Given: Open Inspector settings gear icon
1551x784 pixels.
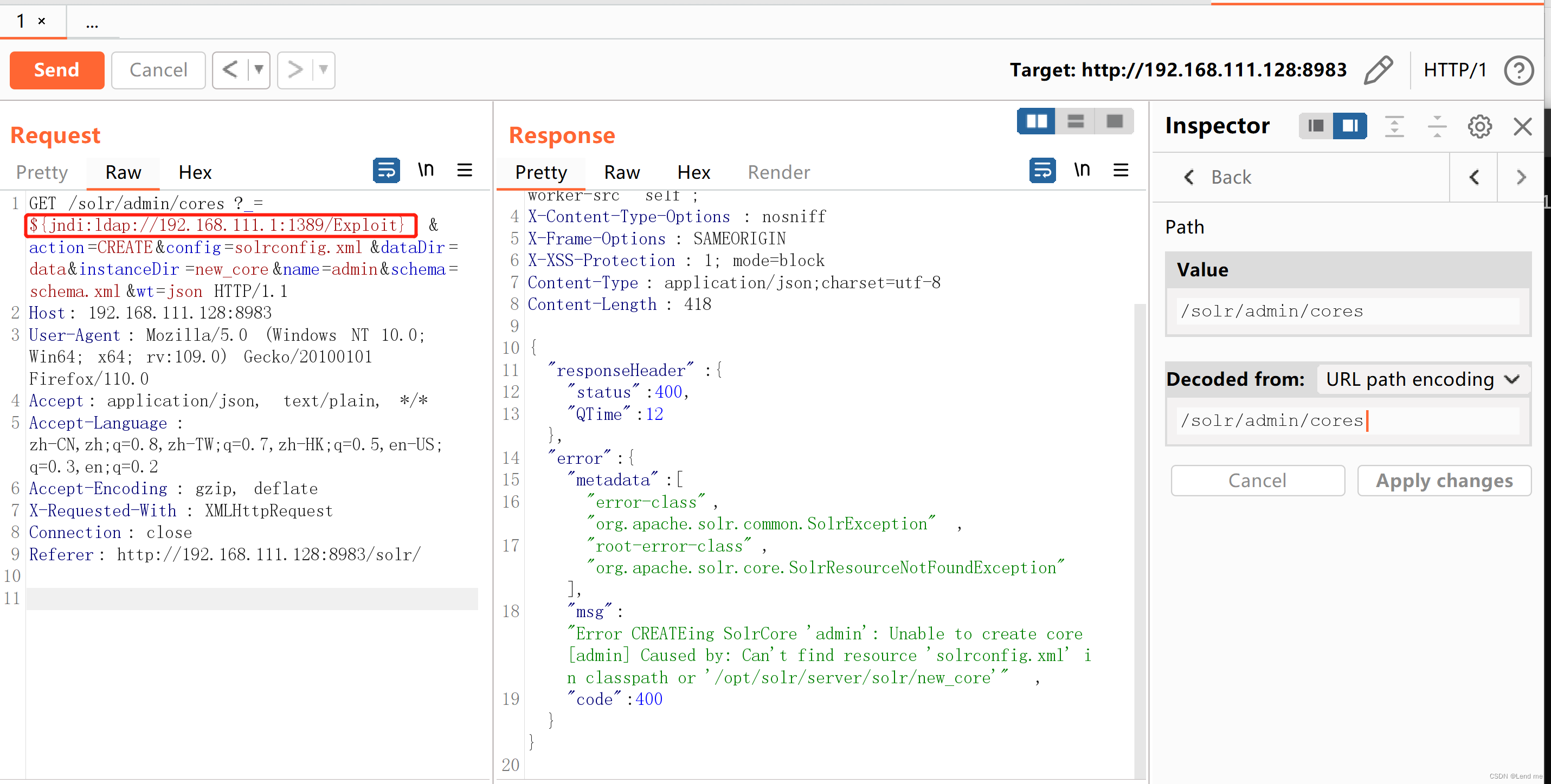Looking at the screenshot, I should (1479, 126).
